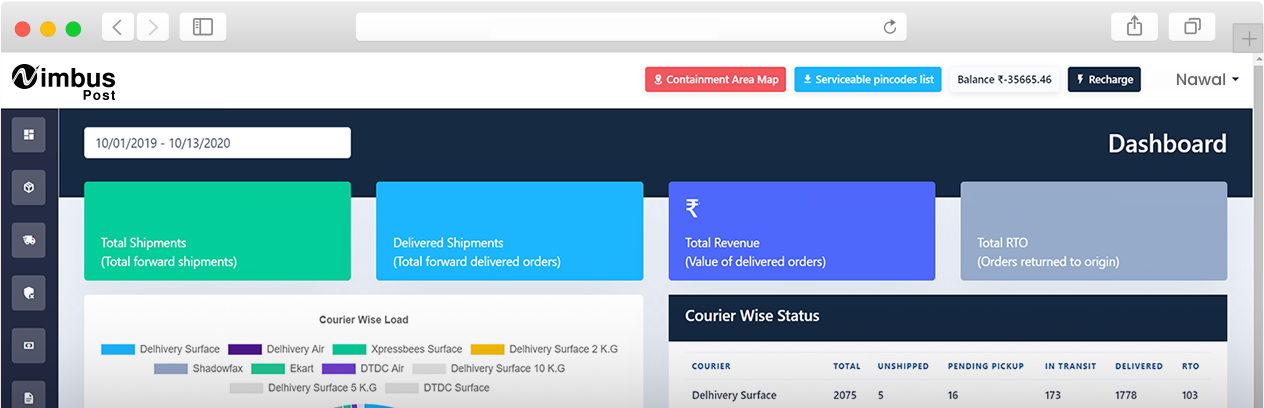Show all tabs overview icon

click(x=1192, y=27)
